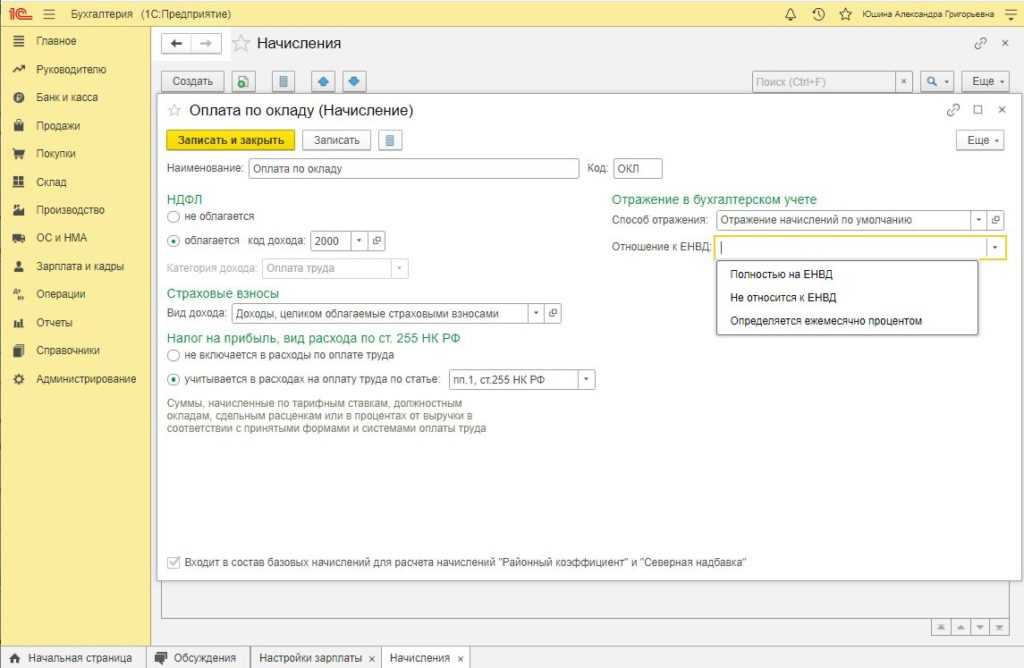Switch to Обсуждения tab
Screen dimensions: 1024x668
[x=196, y=658]
